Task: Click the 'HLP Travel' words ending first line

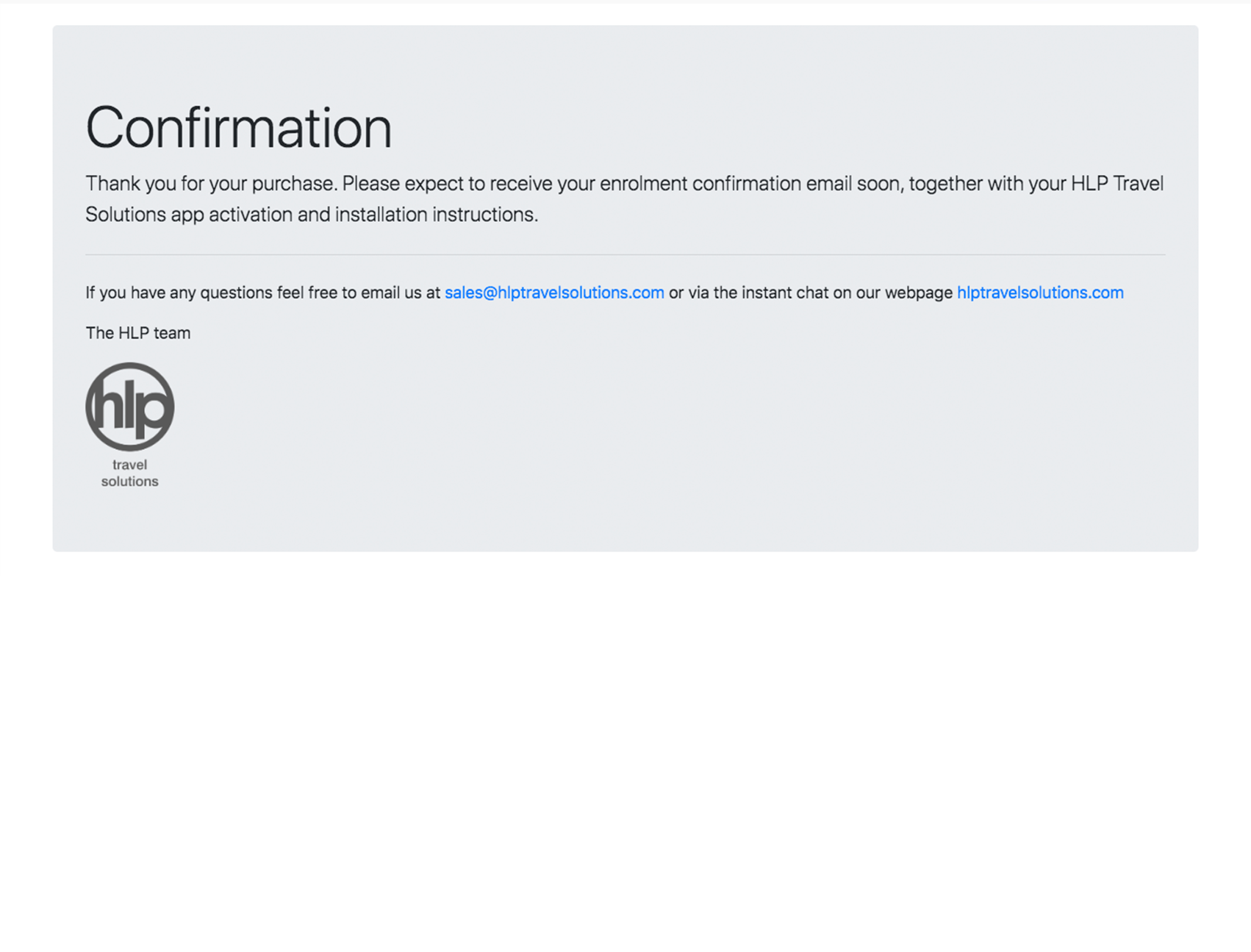Action: pos(1117,184)
